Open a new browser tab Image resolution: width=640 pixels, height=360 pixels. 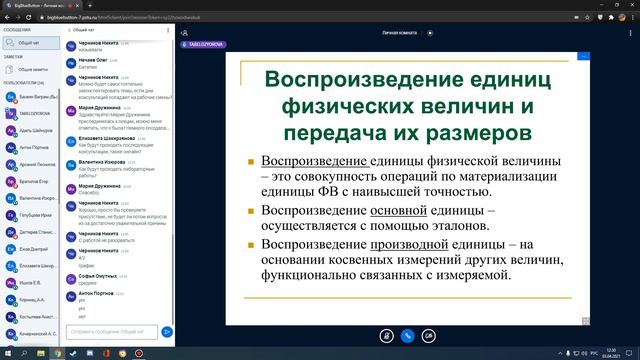(90, 6)
